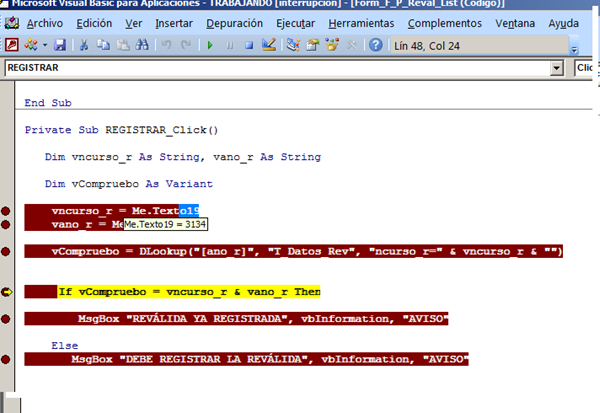Continue execution with the green Run arrow
The height and width of the screenshot is (413, 600).
pos(210,45)
